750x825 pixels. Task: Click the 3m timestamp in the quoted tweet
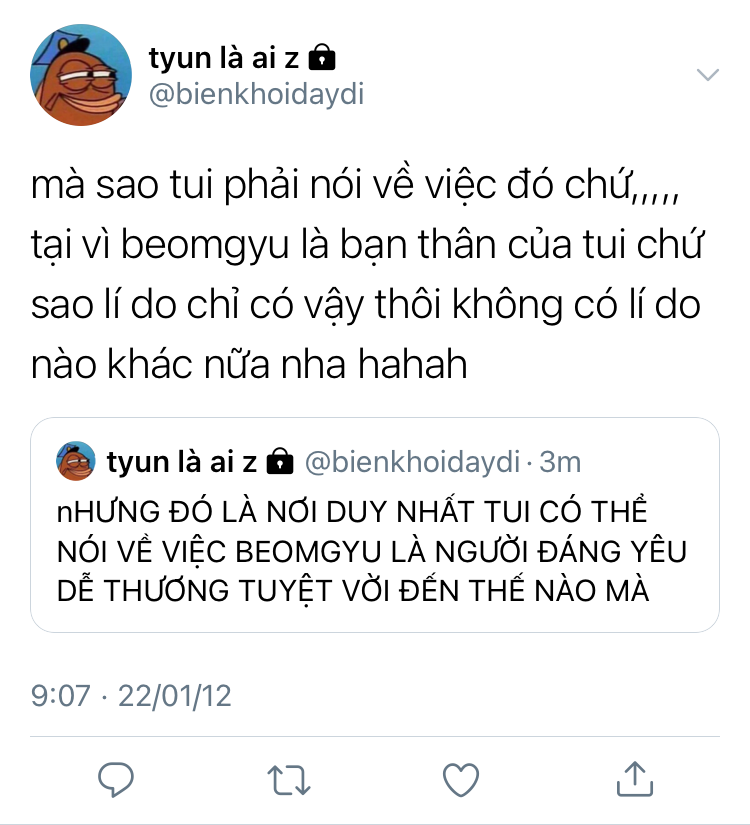(560, 462)
